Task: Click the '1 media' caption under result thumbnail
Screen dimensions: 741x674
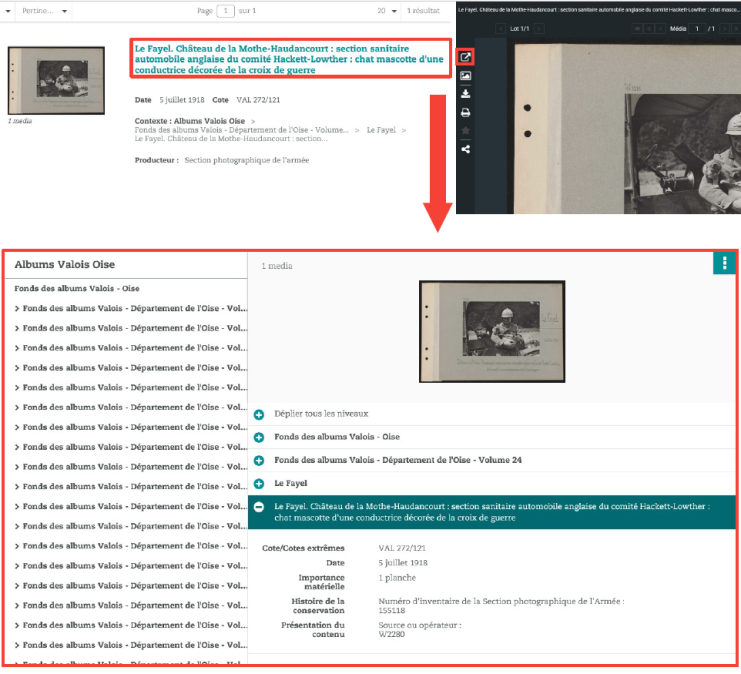Action: click(20, 121)
